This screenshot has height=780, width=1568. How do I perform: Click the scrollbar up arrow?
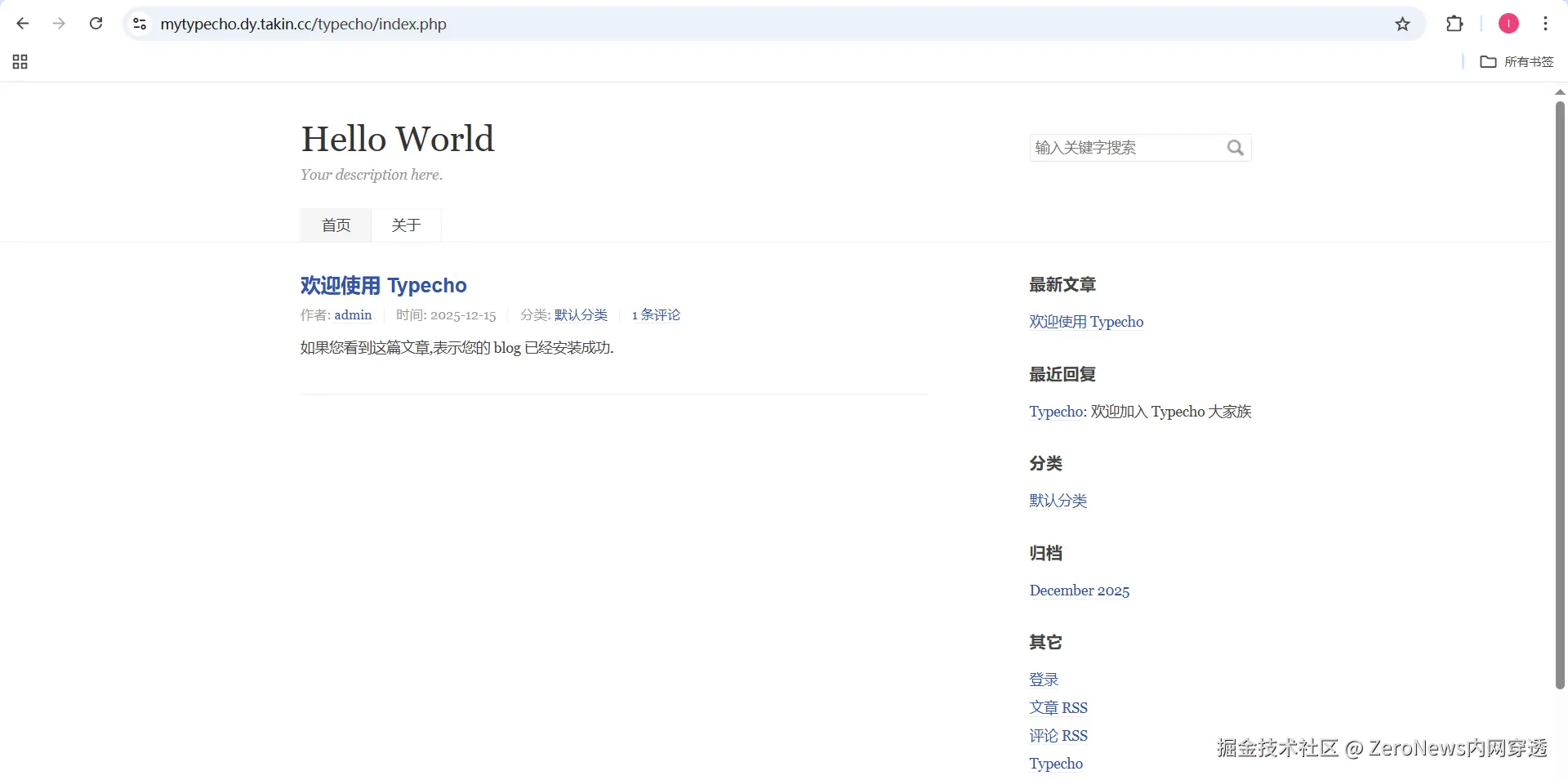[x=1560, y=92]
